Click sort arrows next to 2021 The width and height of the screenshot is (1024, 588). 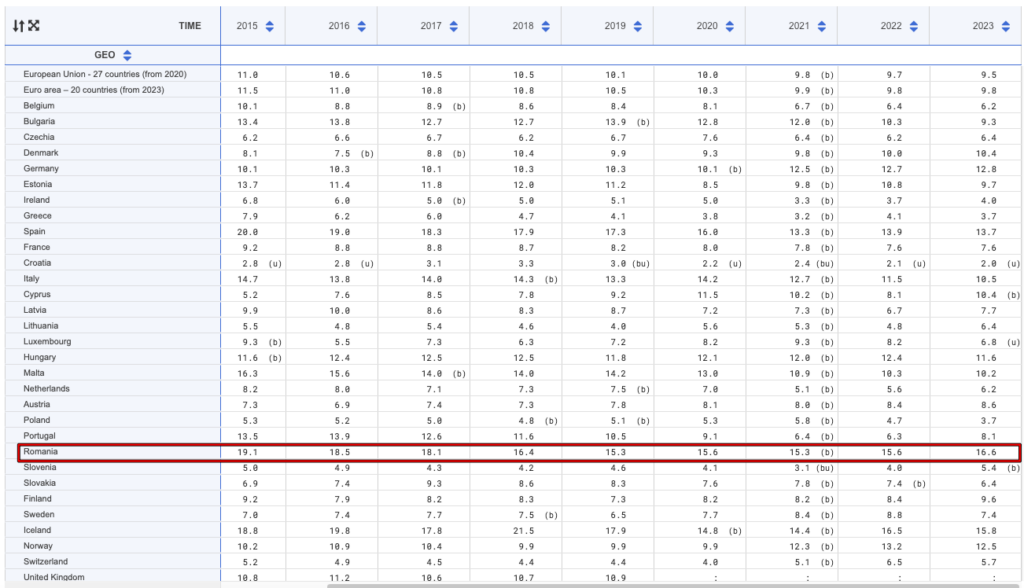pyautogui.click(x=821, y=26)
